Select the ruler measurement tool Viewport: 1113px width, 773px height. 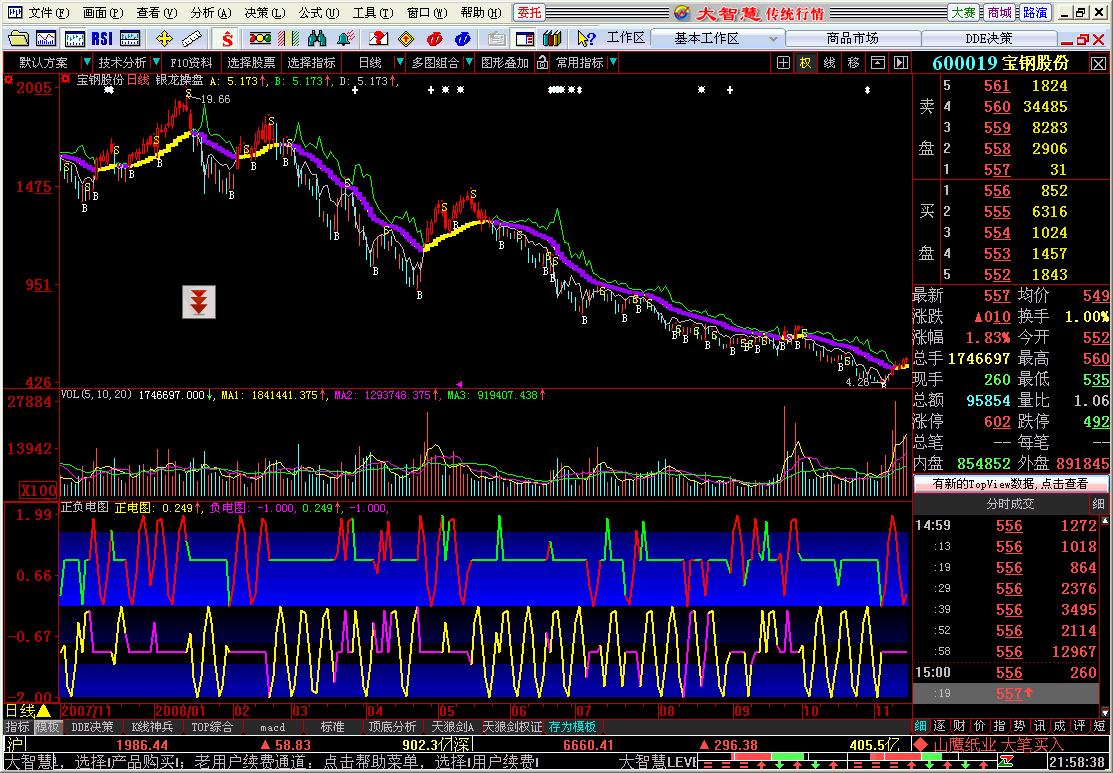pyautogui.click(x=190, y=38)
